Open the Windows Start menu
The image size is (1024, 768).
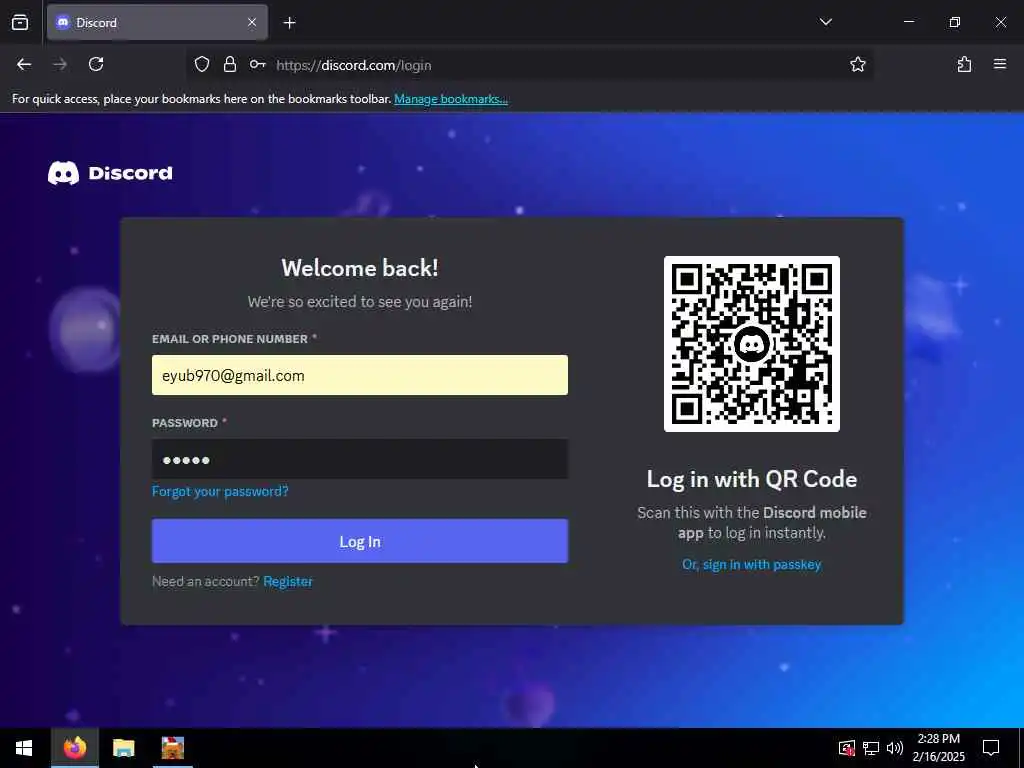[24, 748]
